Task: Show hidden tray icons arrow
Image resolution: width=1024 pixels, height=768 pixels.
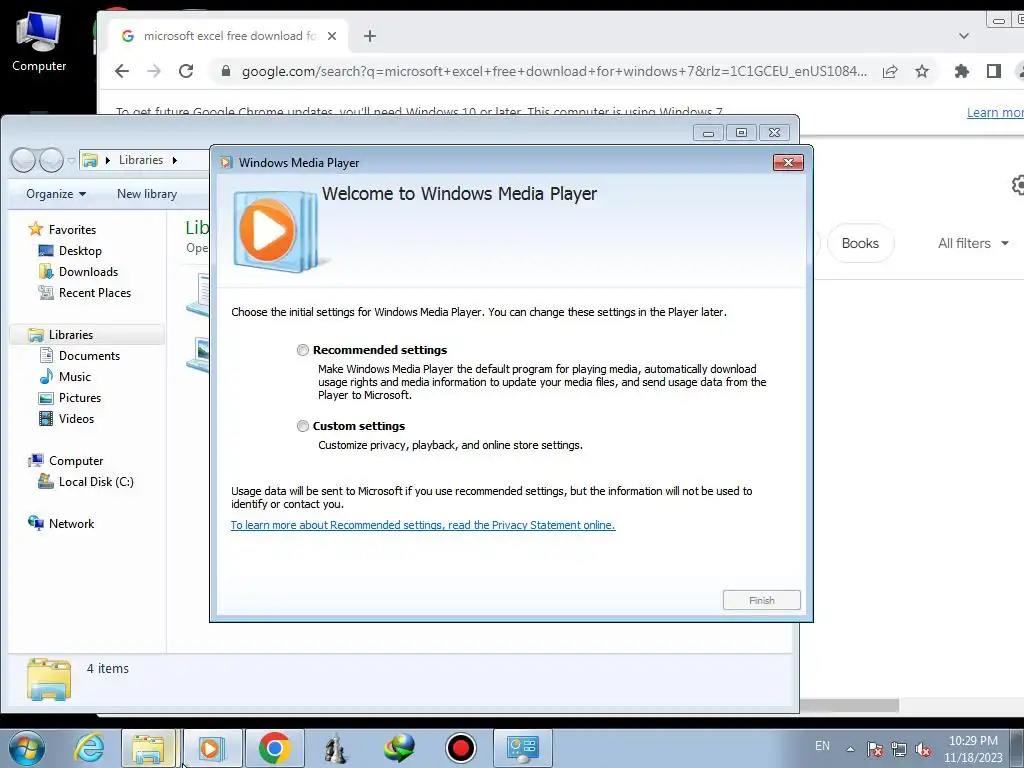Action: point(850,749)
